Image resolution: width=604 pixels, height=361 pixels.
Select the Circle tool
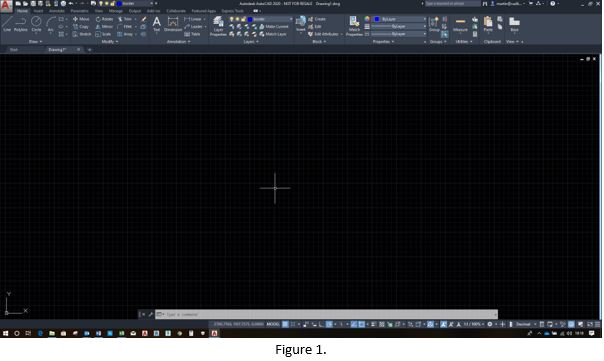point(36,24)
